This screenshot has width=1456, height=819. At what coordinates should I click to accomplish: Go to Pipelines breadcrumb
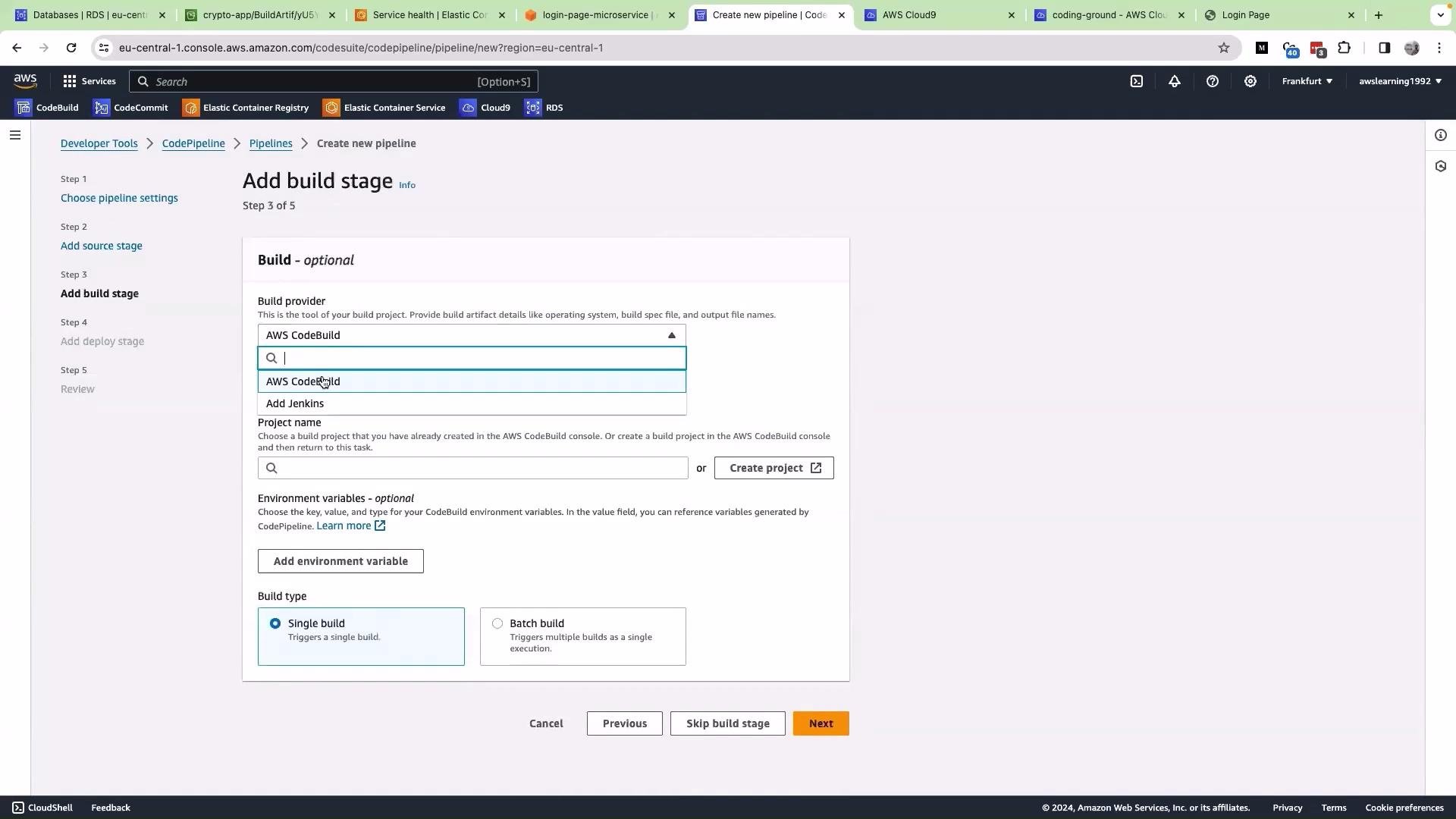[x=271, y=143]
